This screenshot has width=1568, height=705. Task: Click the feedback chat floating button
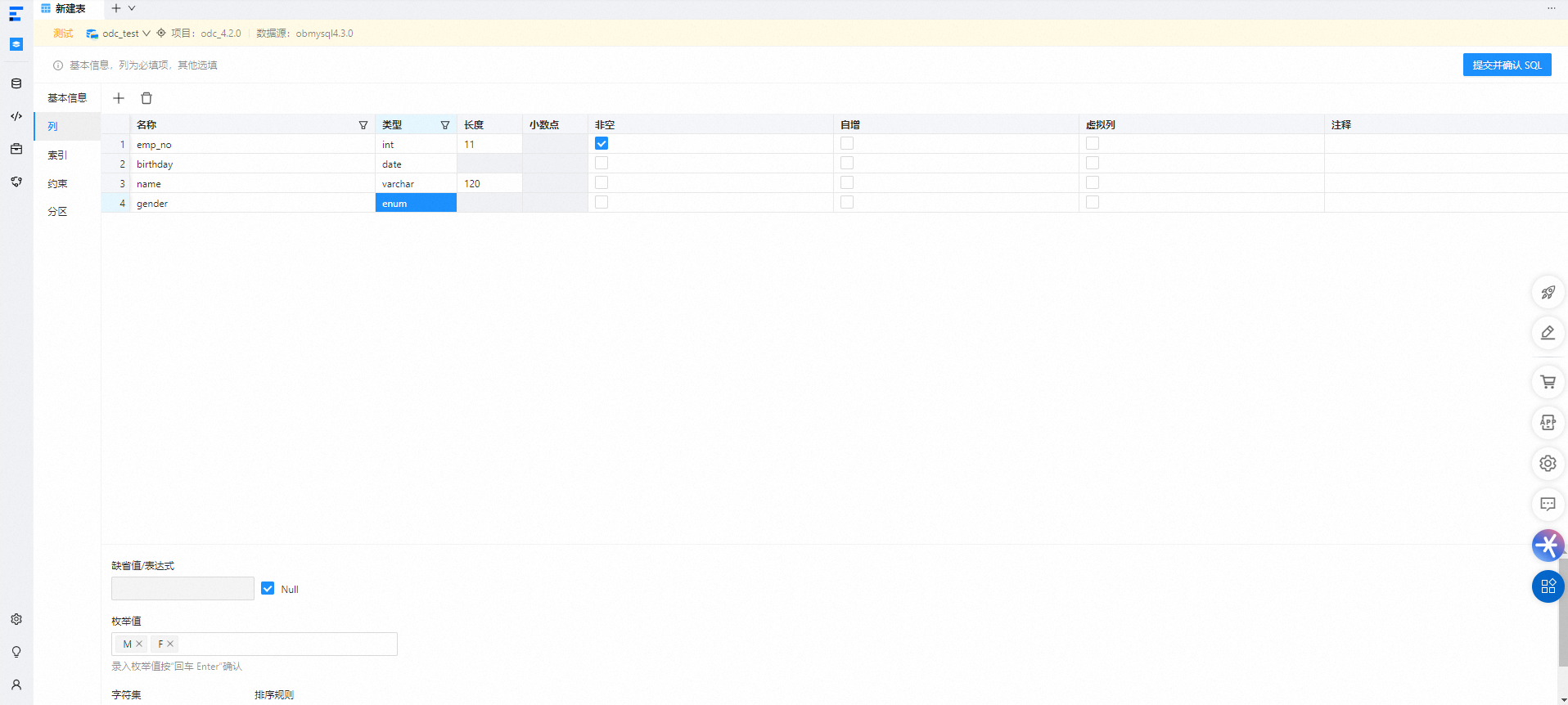tap(1548, 505)
